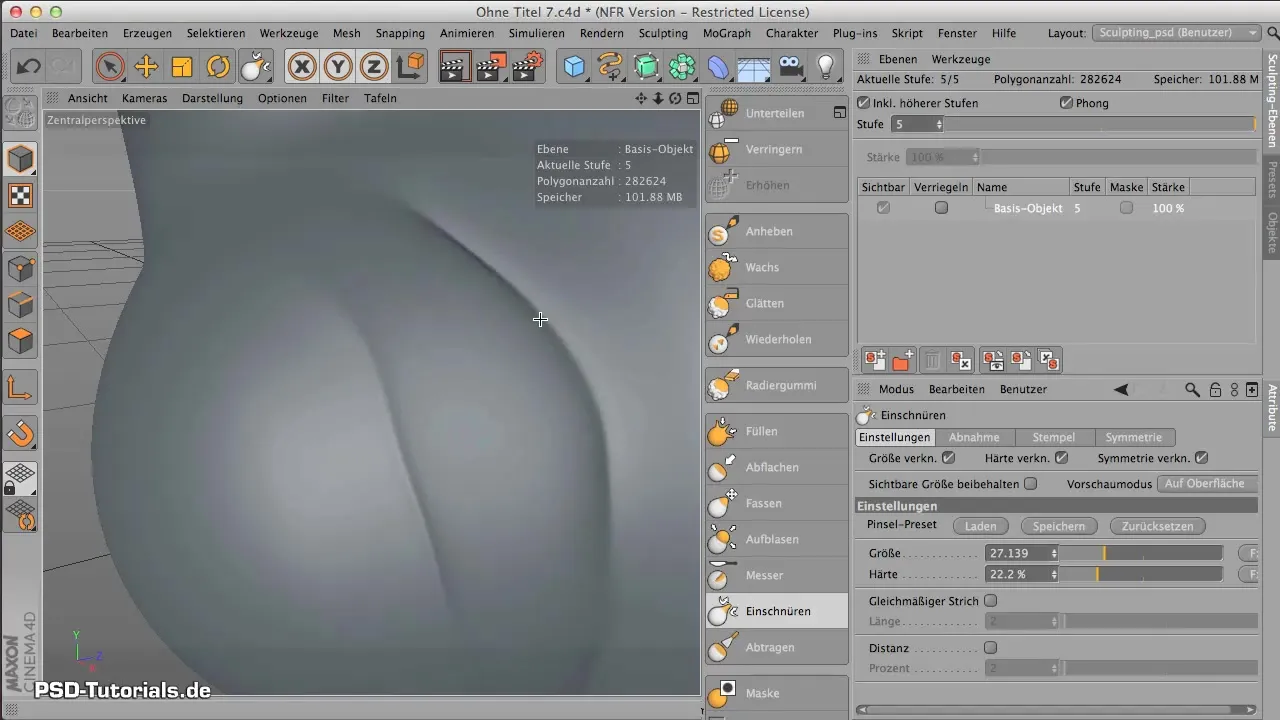Enable Gleichmäßiger Strich checkbox

point(991,601)
